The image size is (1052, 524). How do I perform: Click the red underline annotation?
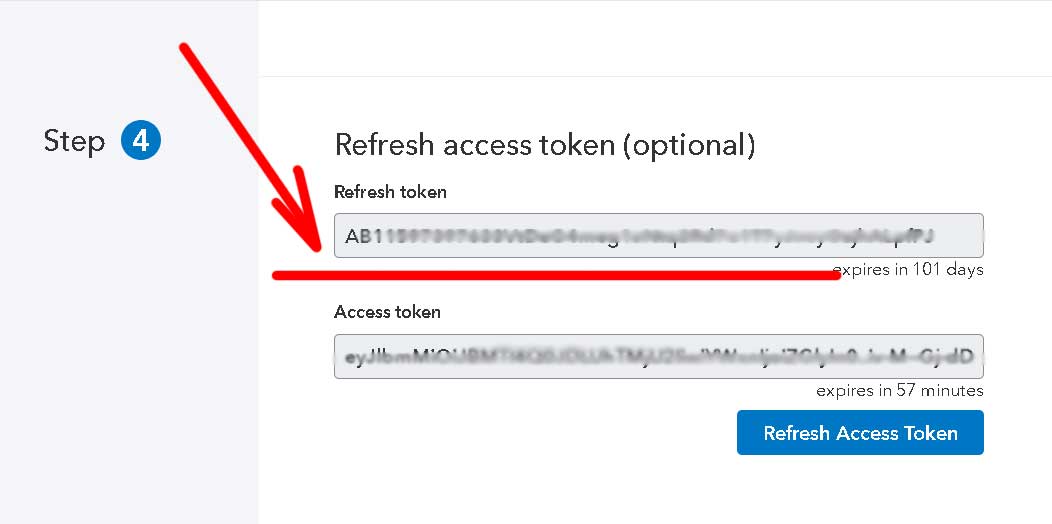(556, 275)
